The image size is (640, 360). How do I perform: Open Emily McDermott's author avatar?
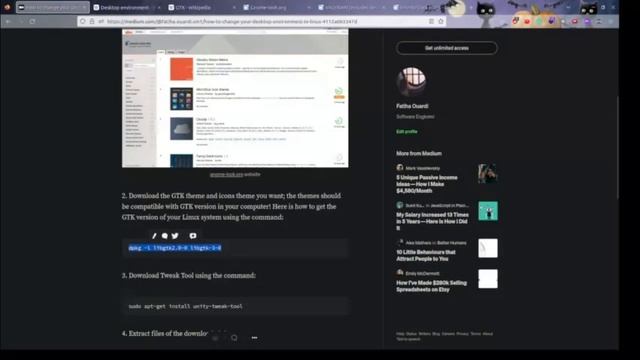[400, 273]
